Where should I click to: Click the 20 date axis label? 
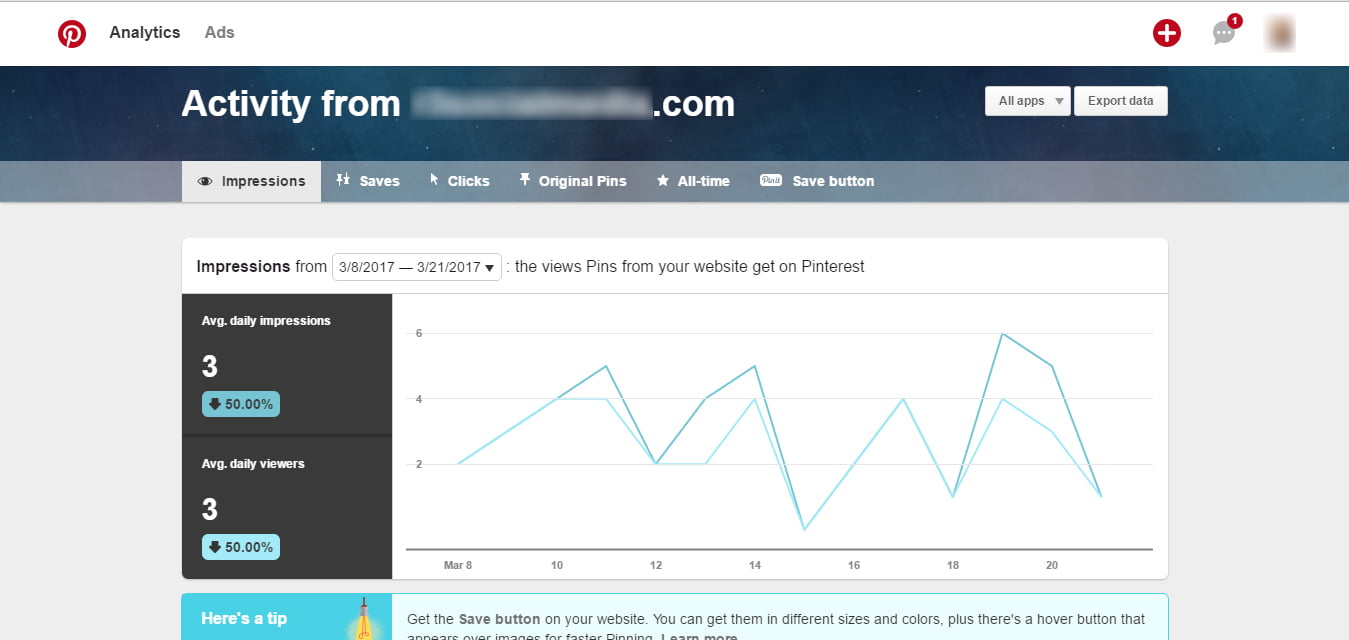(x=1052, y=565)
